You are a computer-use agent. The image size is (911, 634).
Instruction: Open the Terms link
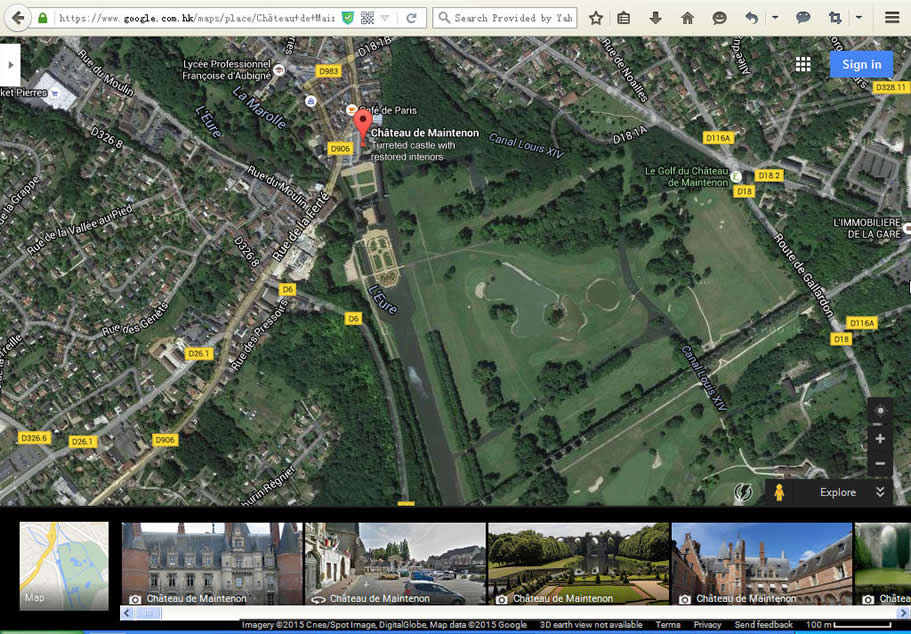tap(668, 625)
